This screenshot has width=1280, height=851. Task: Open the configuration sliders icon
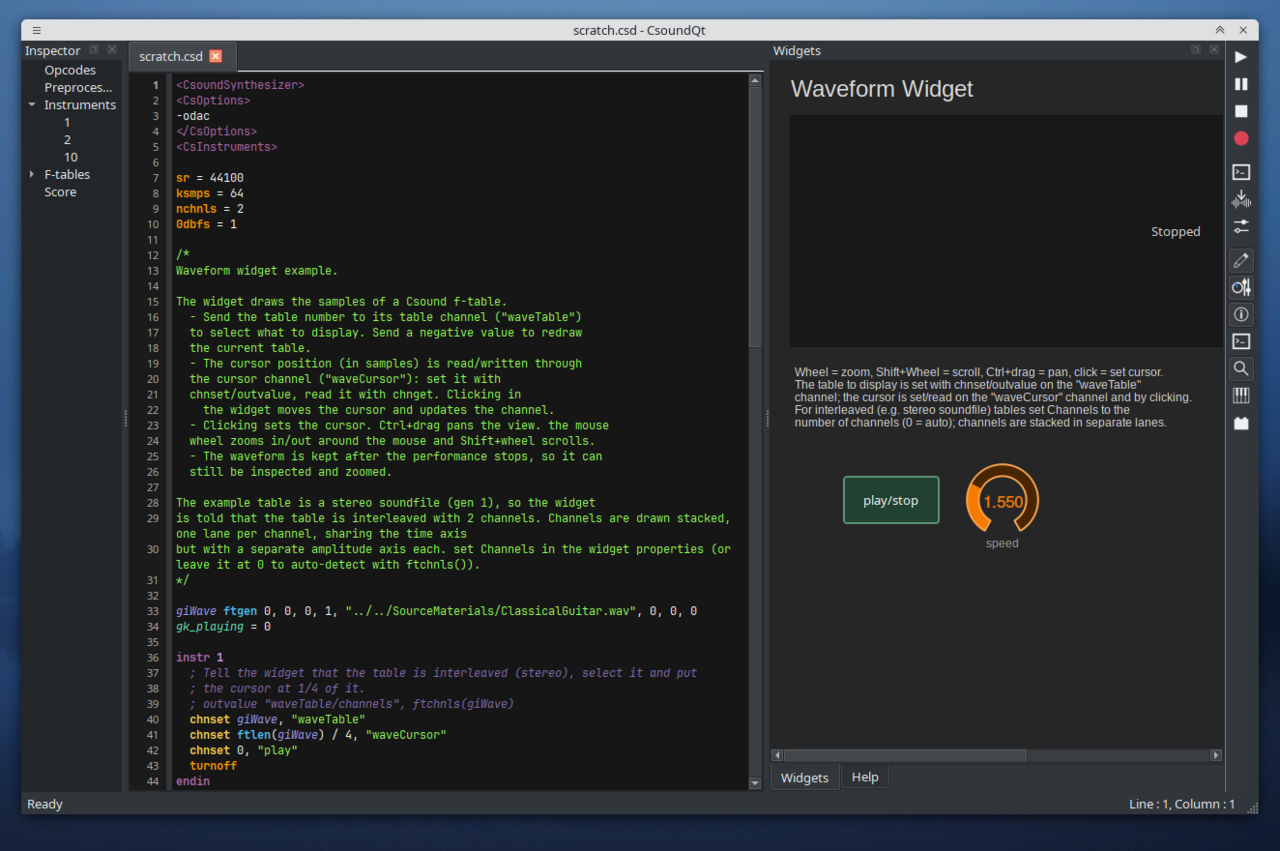pyautogui.click(x=1241, y=226)
